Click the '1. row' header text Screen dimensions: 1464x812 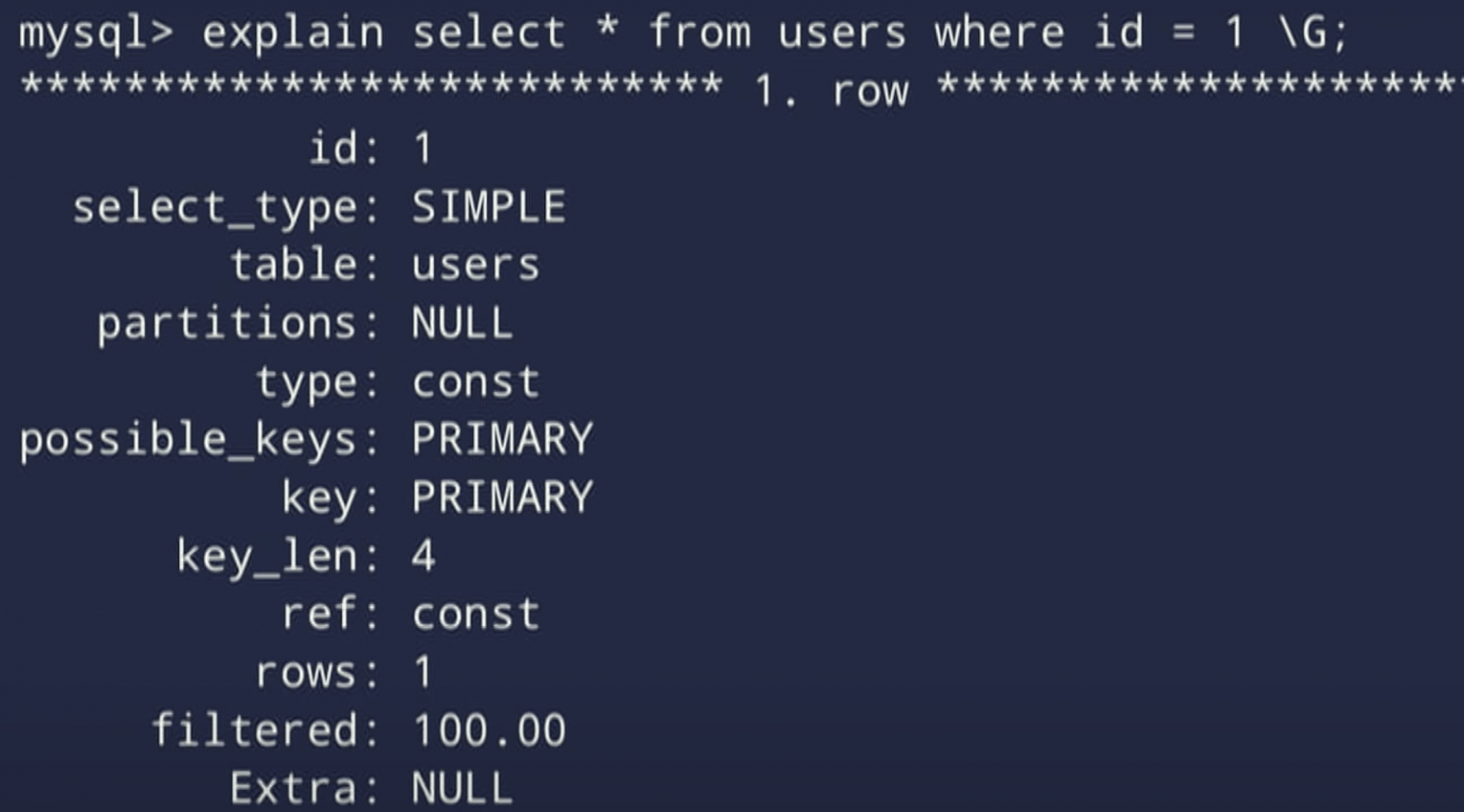pos(831,91)
